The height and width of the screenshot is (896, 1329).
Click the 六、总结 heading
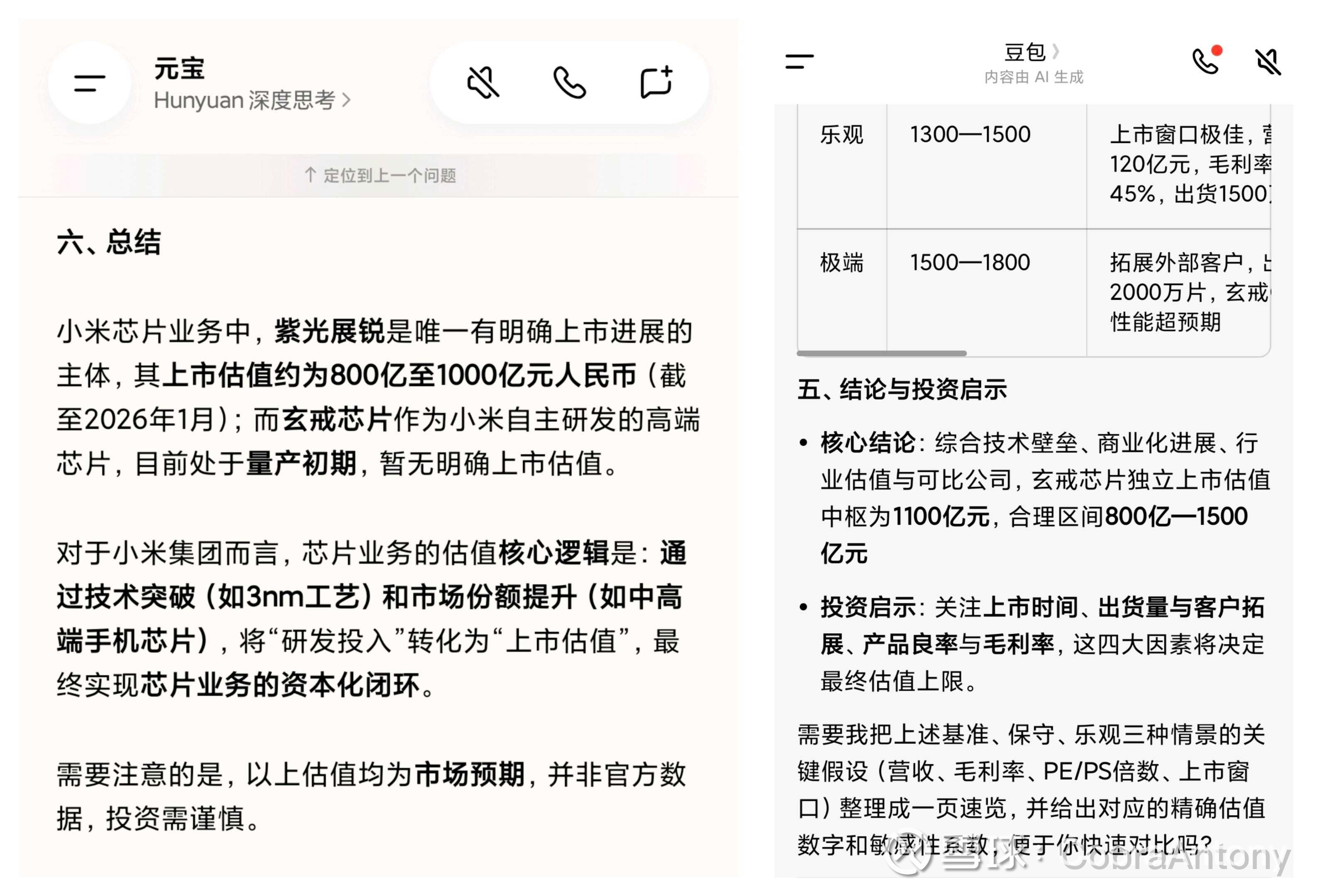(x=109, y=242)
